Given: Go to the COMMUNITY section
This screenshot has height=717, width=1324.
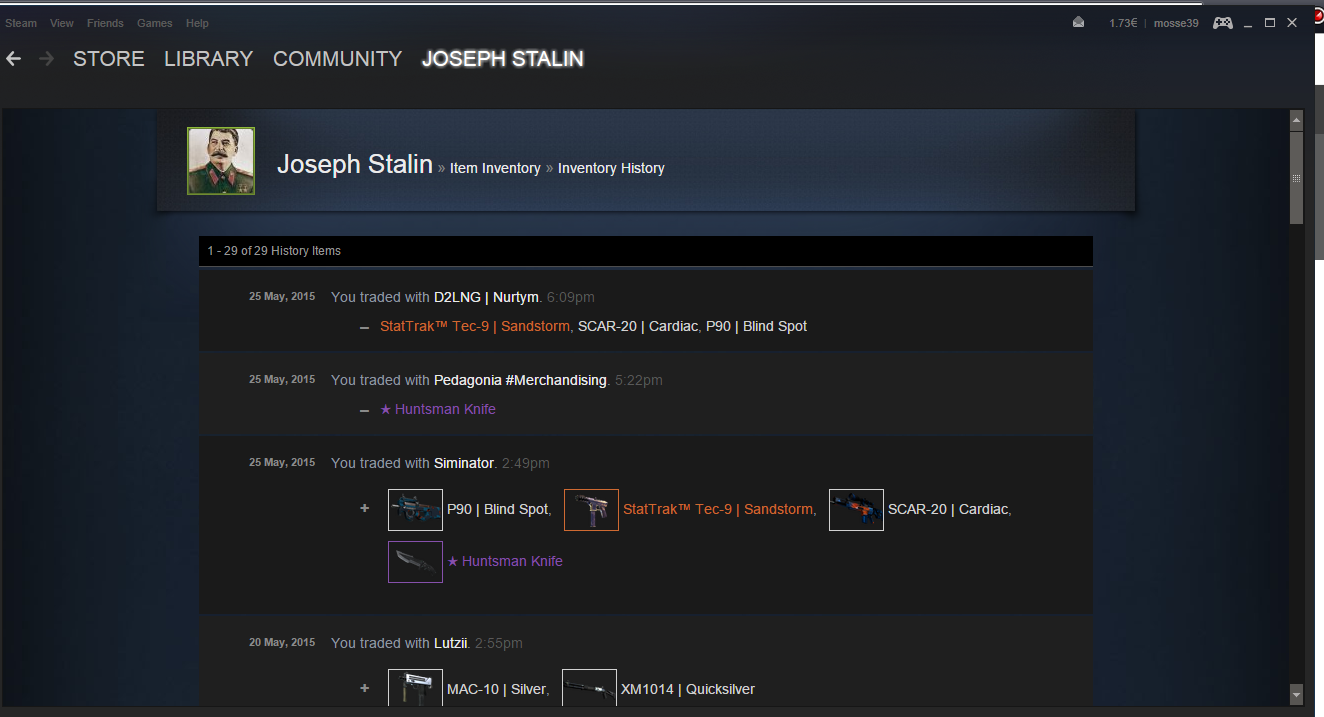Looking at the screenshot, I should click(338, 59).
